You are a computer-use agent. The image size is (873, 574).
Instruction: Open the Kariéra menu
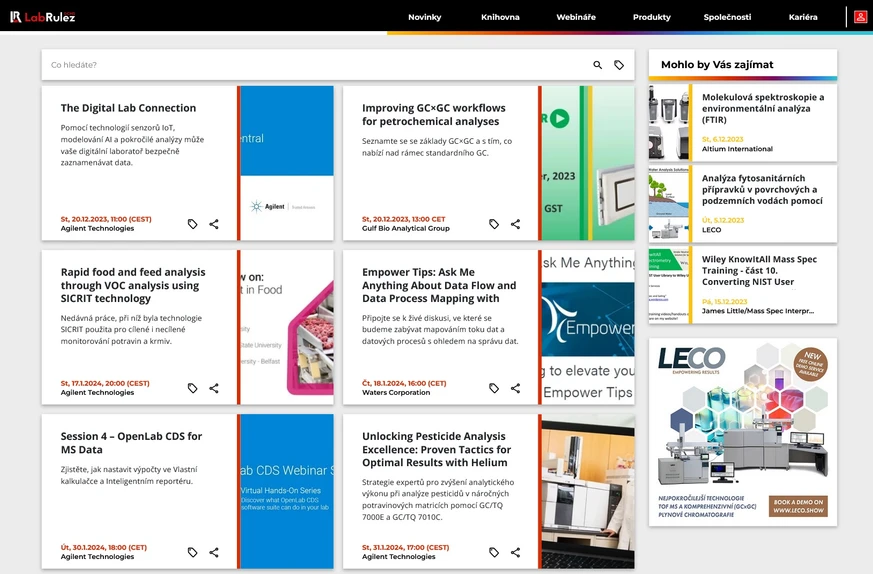[x=803, y=17]
